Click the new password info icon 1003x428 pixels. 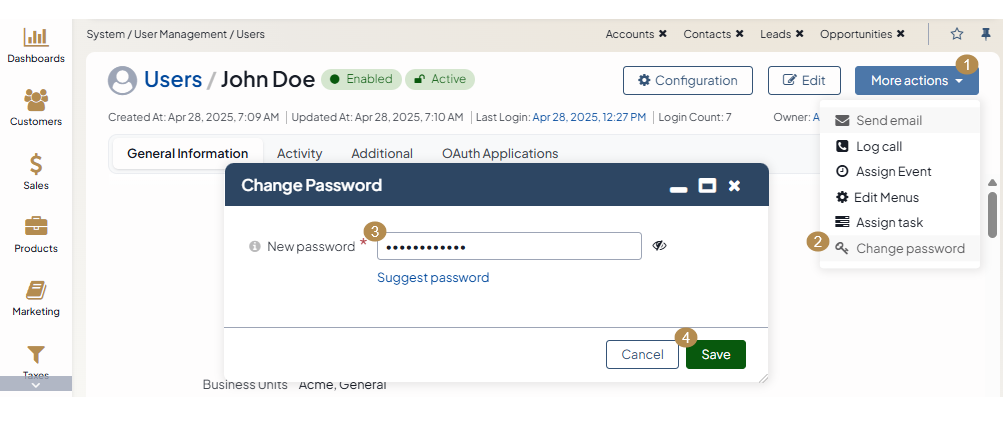click(255, 246)
